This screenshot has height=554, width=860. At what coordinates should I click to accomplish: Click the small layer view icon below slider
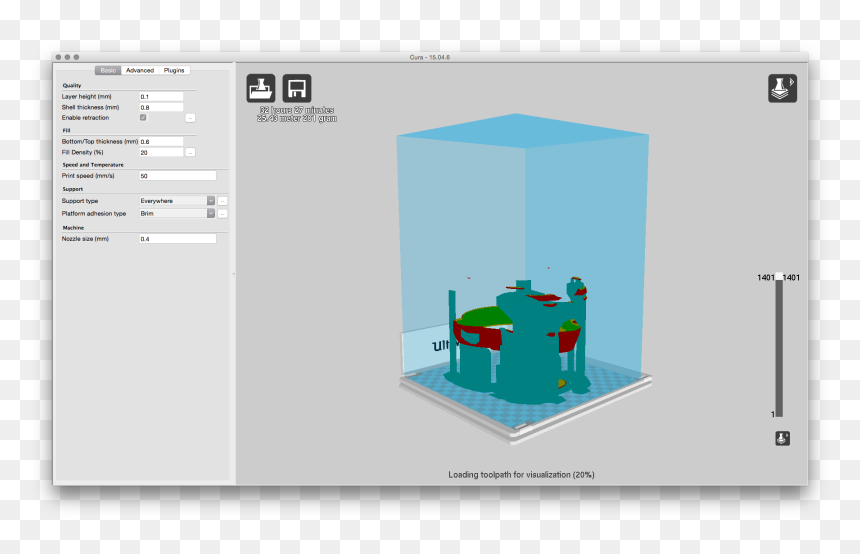782,438
